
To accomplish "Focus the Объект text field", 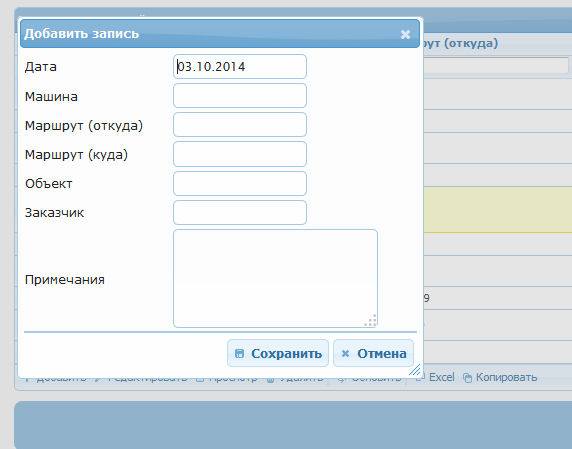I will (240, 183).
